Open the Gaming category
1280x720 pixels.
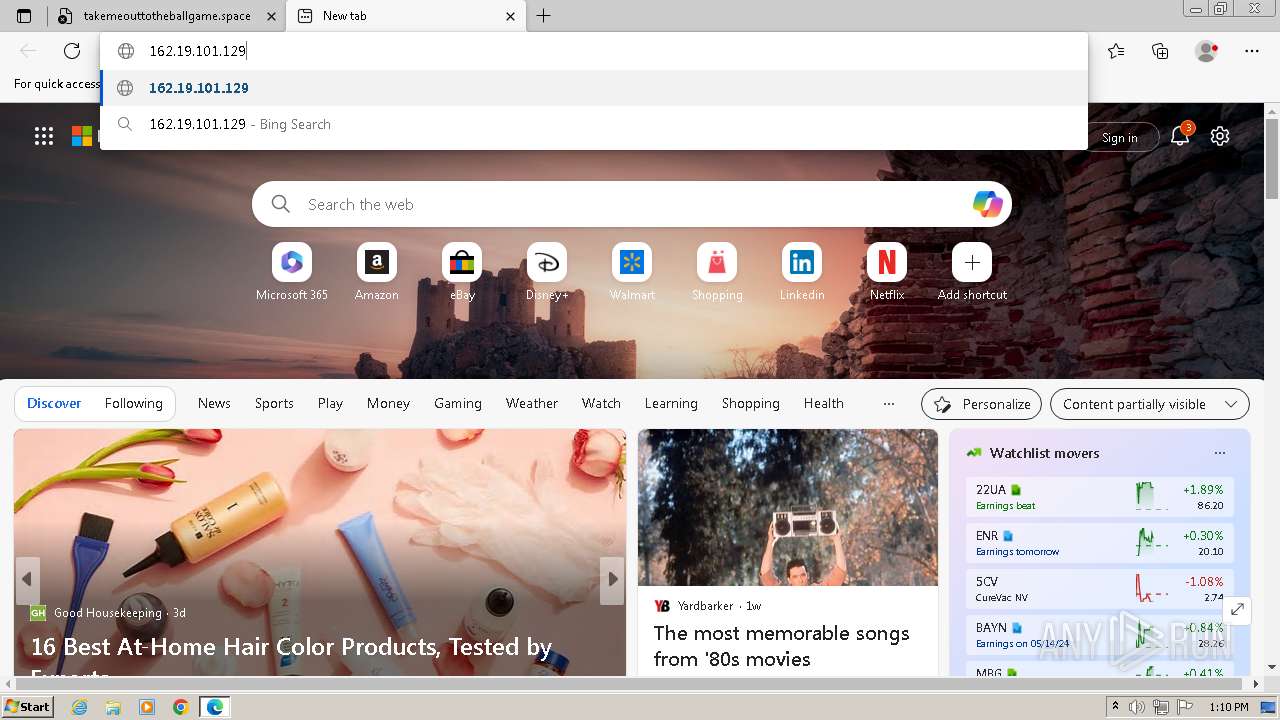[x=458, y=404]
